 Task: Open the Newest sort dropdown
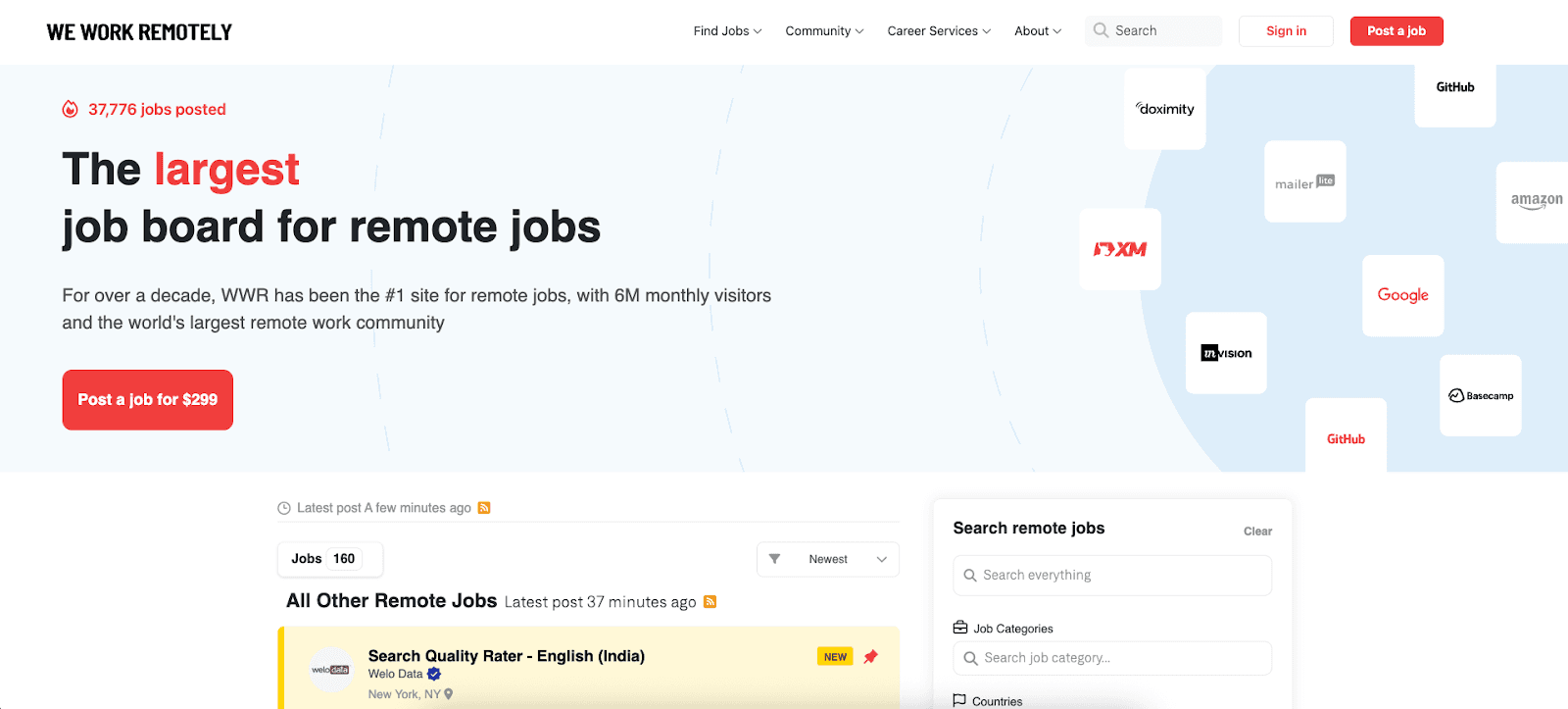point(828,559)
